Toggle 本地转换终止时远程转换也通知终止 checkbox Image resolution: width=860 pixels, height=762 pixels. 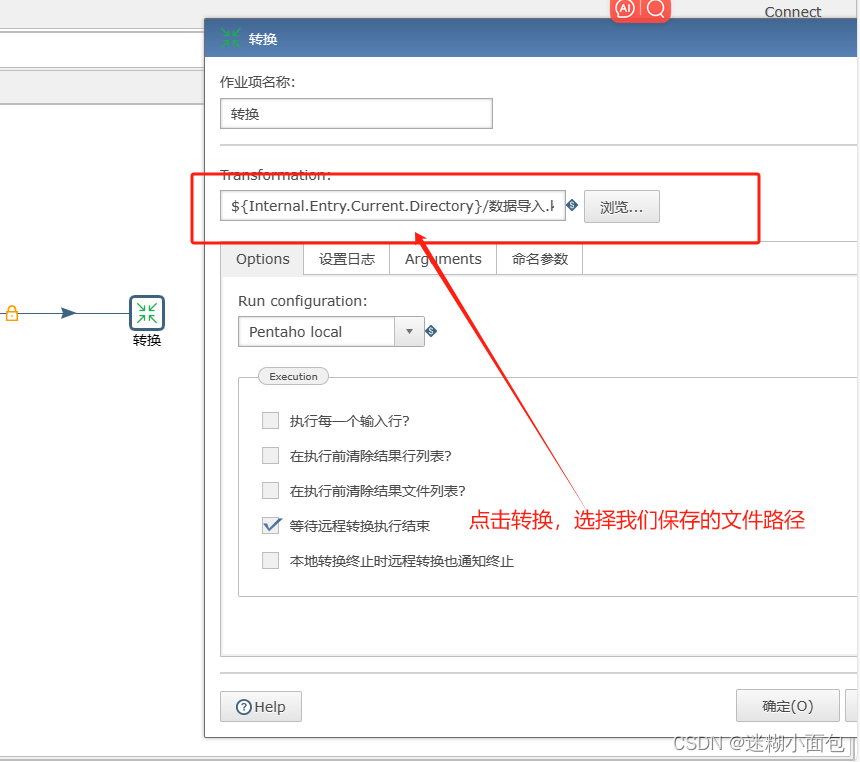pyautogui.click(x=270, y=560)
